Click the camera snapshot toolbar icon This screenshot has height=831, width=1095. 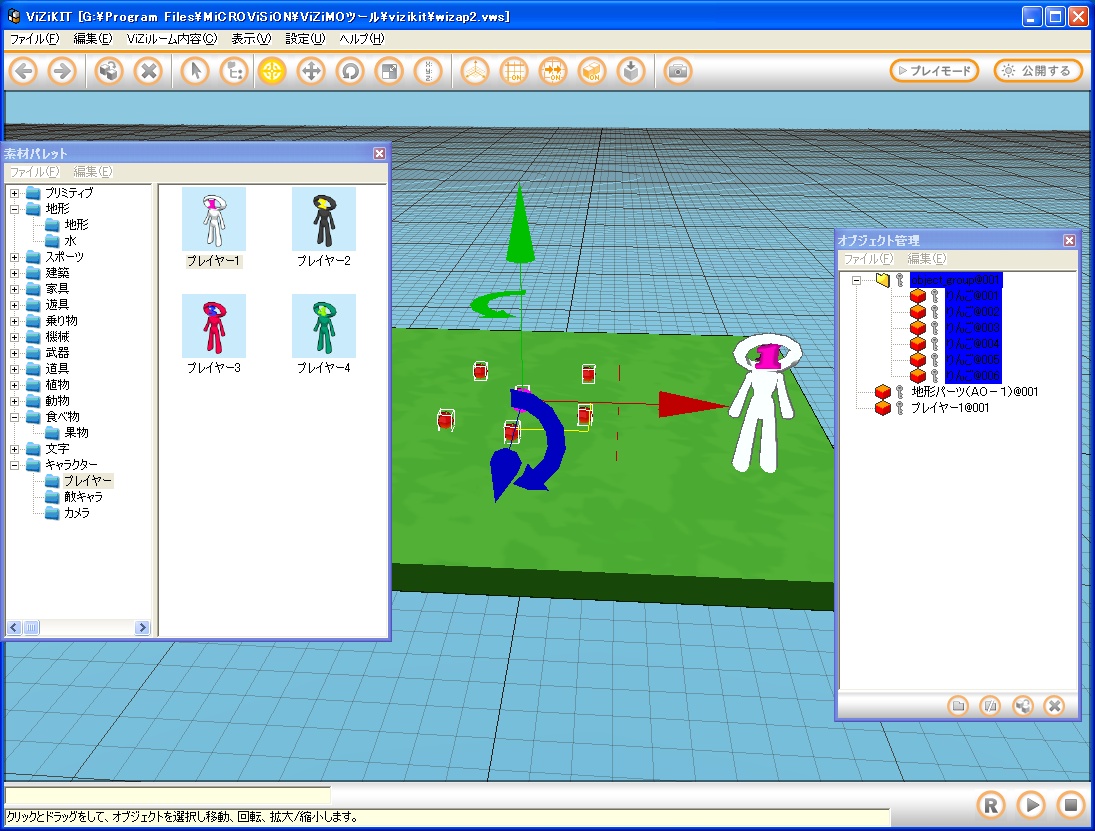point(678,71)
